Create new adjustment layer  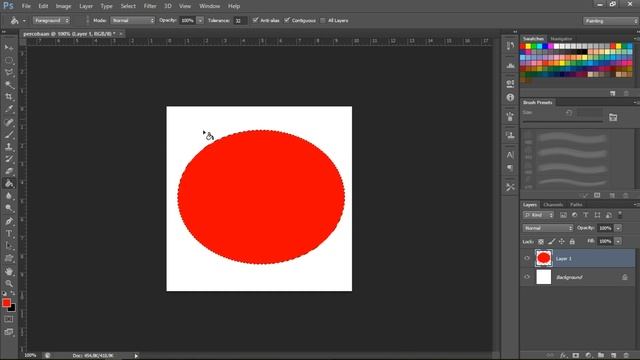[588, 356]
